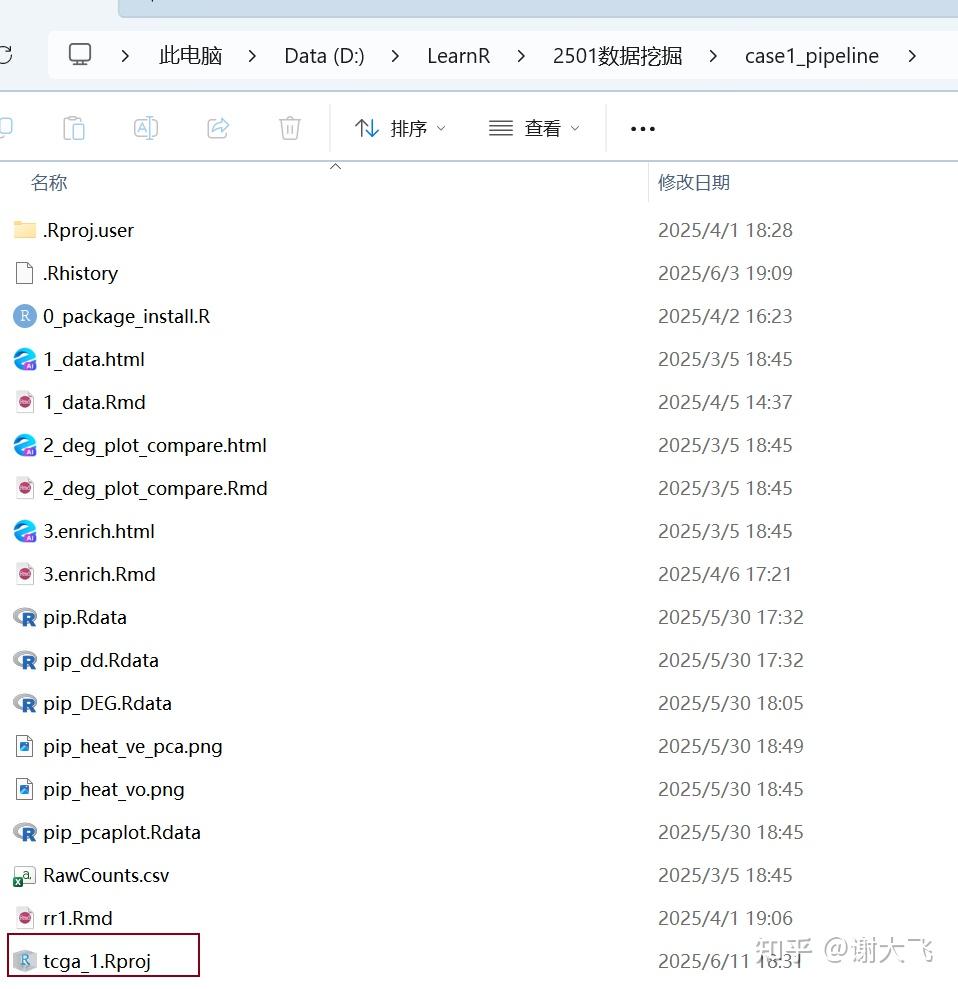Image resolution: width=958 pixels, height=989 pixels.
Task: Click the Excel icon of RawCounts.csv
Action: pyautogui.click(x=24, y=875)
